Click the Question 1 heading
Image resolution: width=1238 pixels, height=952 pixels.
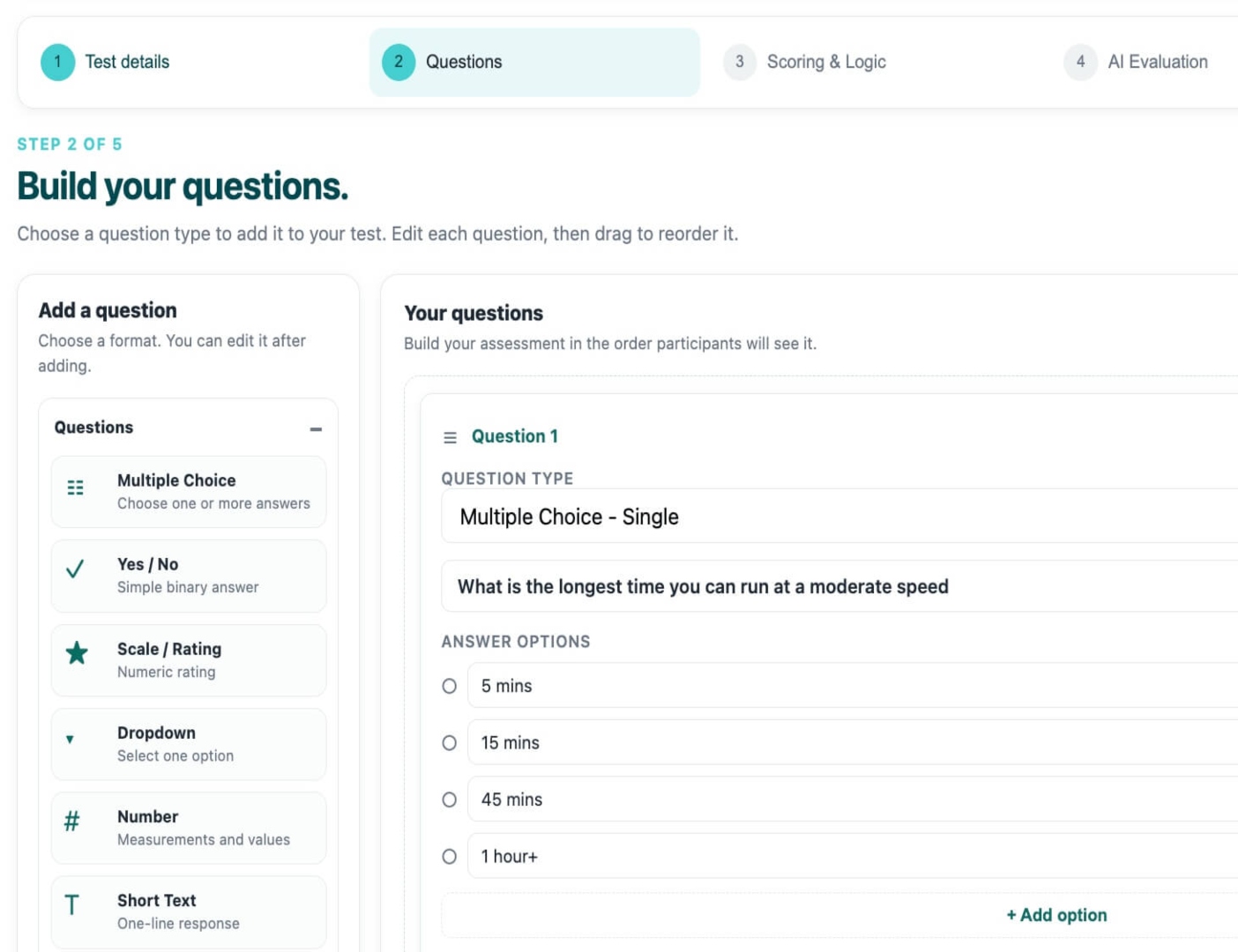[x=515, y=436]
